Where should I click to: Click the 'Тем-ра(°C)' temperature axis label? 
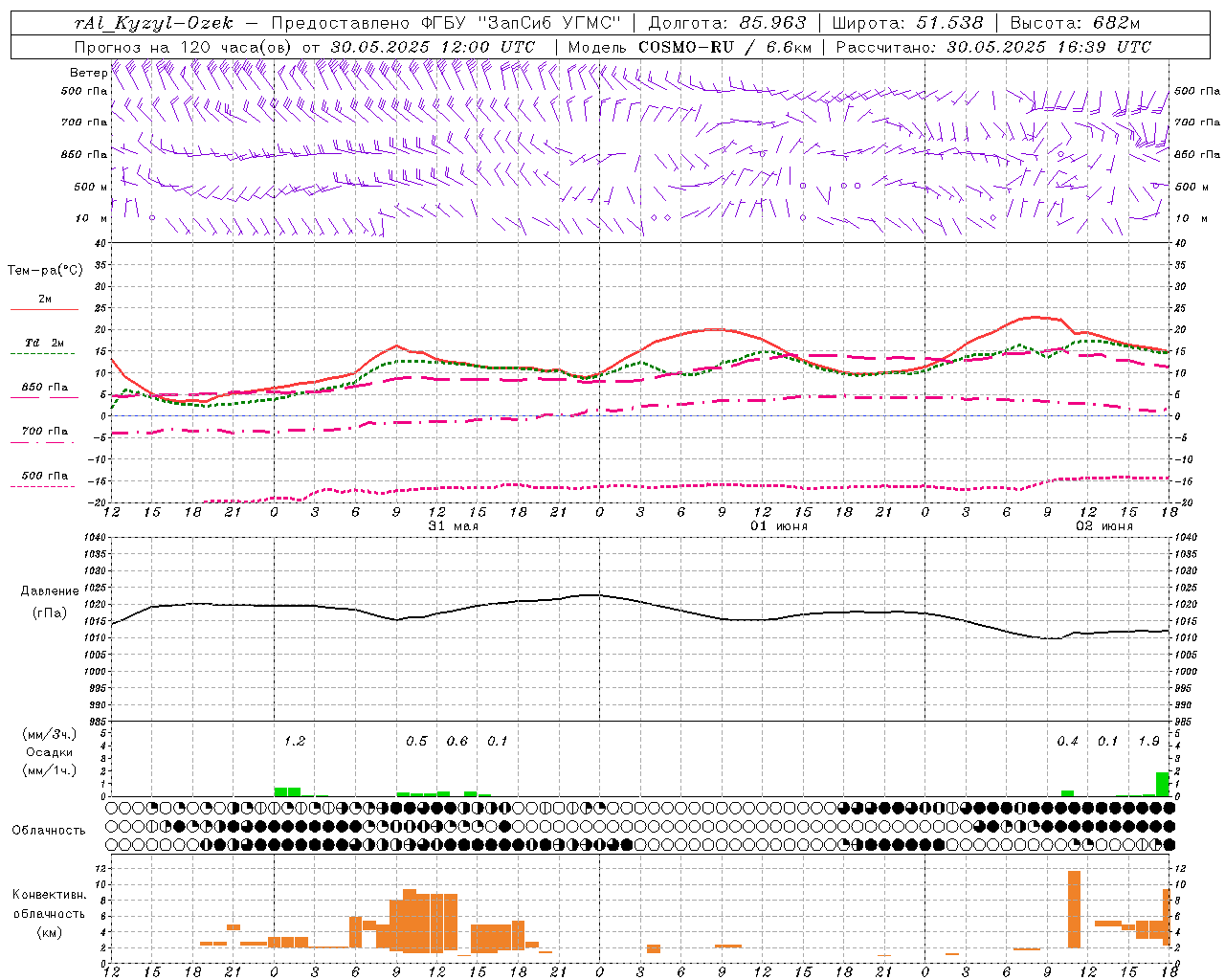(45, 271)
